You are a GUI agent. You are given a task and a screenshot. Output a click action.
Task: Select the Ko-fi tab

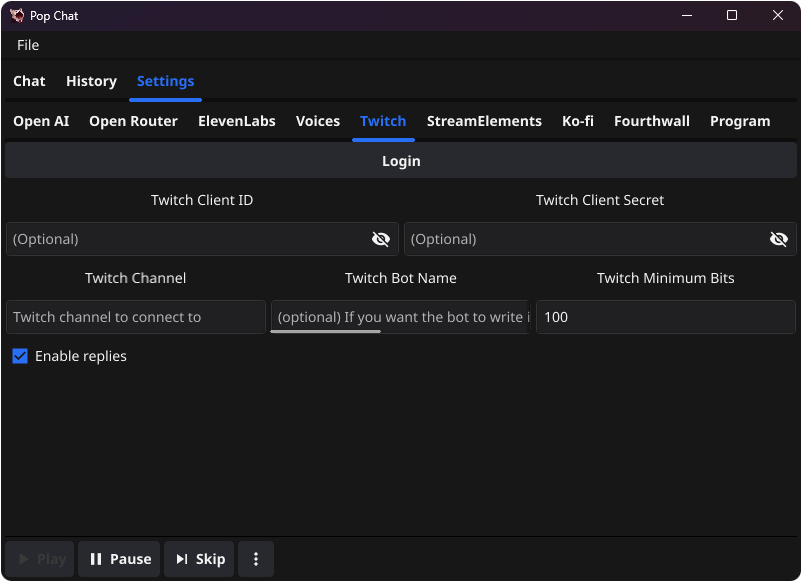tap(577, 121)
